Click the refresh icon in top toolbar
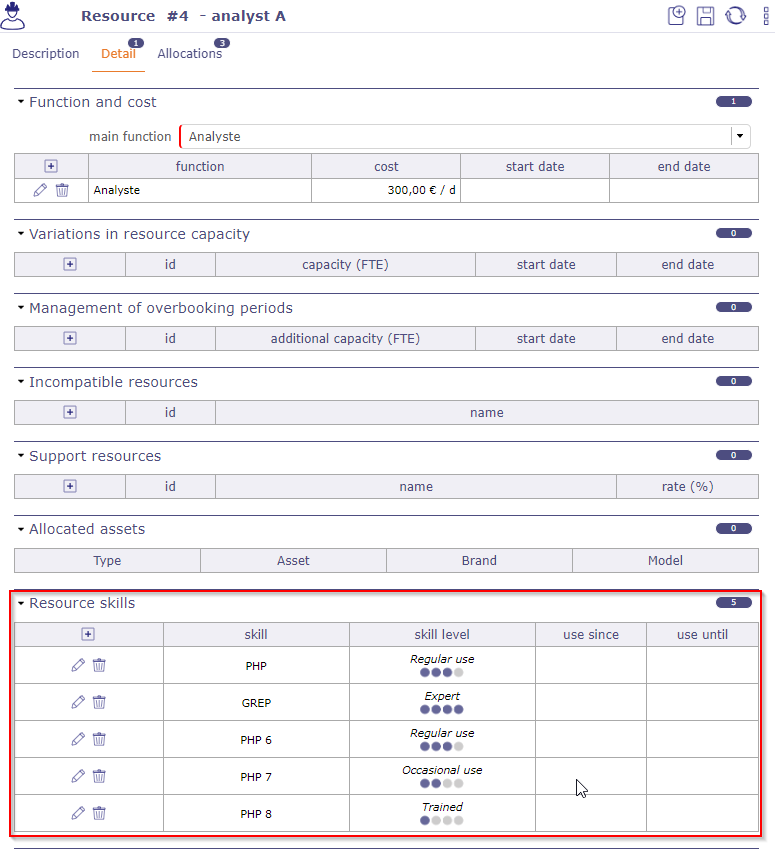775x851 pixels. coord(736,15)
